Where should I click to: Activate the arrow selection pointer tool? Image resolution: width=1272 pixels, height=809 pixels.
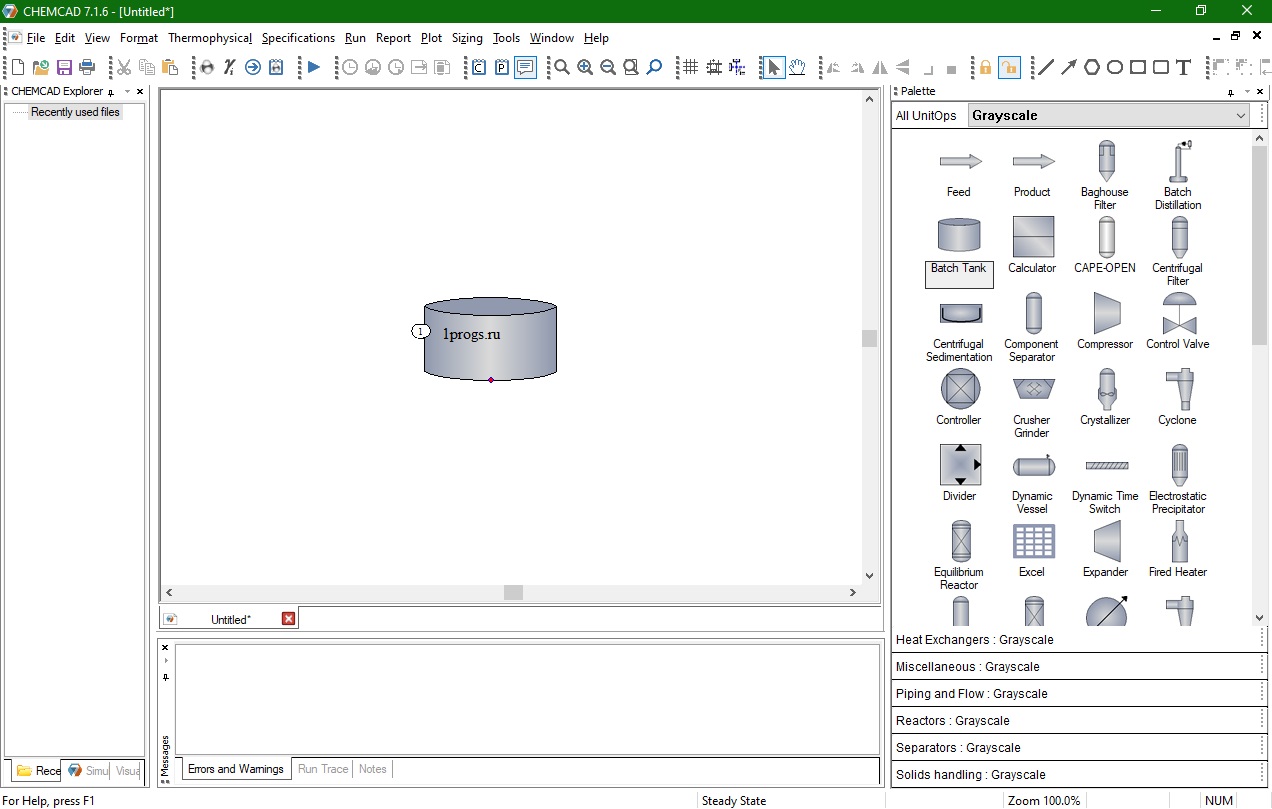(773, 67)
